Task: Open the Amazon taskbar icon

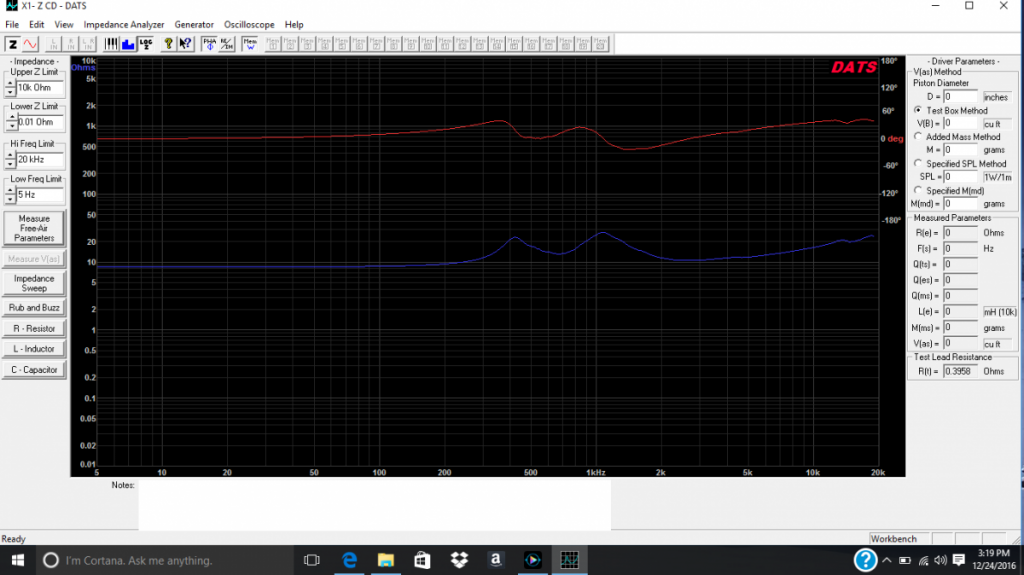Action: [496, 561]
